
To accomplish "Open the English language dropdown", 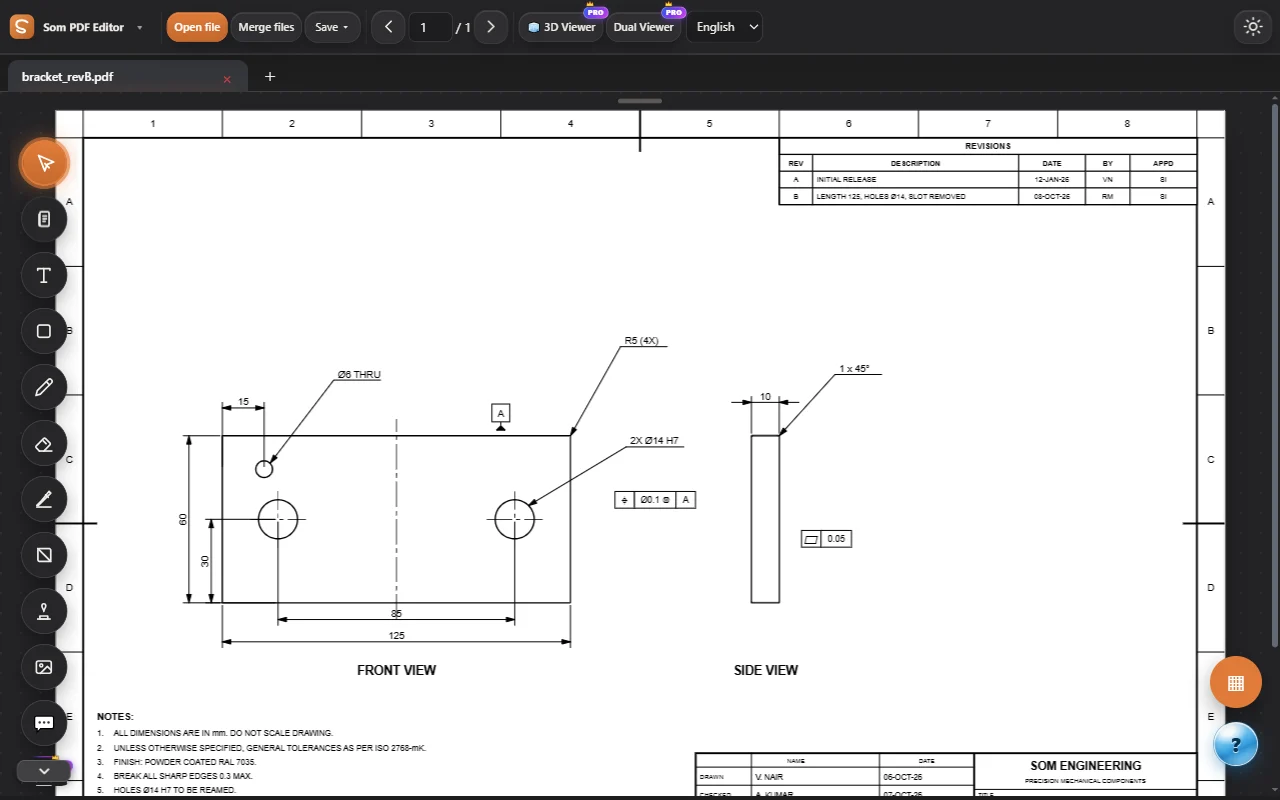I will [x=724, y=27].
